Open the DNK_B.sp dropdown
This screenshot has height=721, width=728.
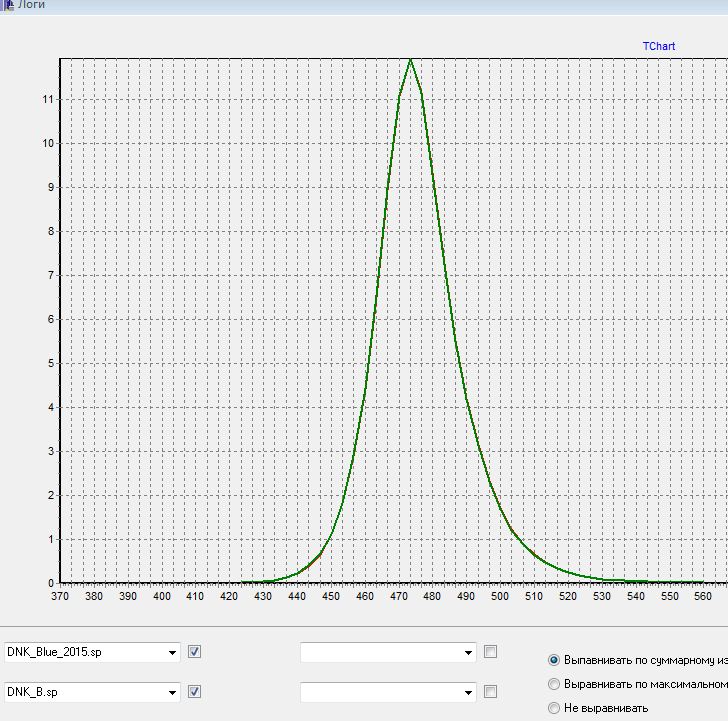coord(172,692)
